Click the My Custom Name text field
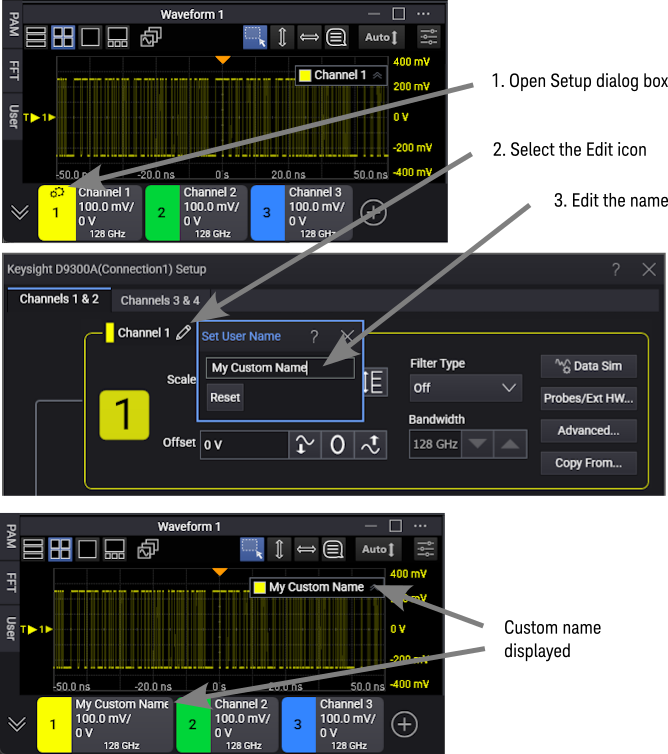 click(x=280, y=368)
